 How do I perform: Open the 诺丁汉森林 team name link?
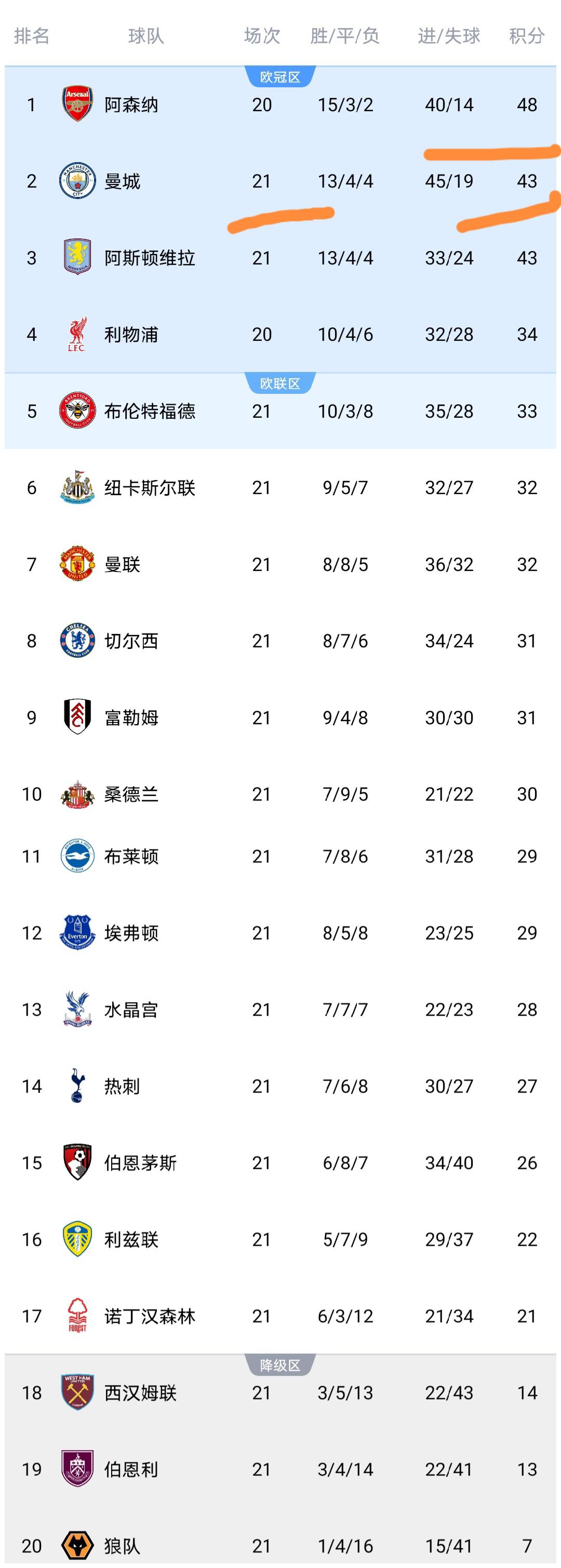(x=150, y=1316)
